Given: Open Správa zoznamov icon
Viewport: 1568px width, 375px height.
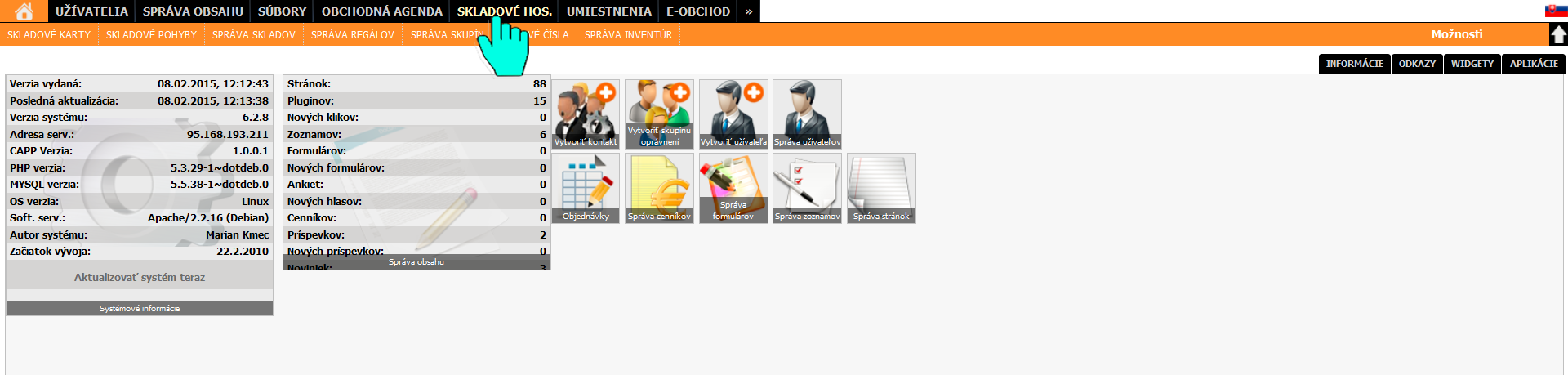Looking at the screenshot, I should (x=807, y=188).
